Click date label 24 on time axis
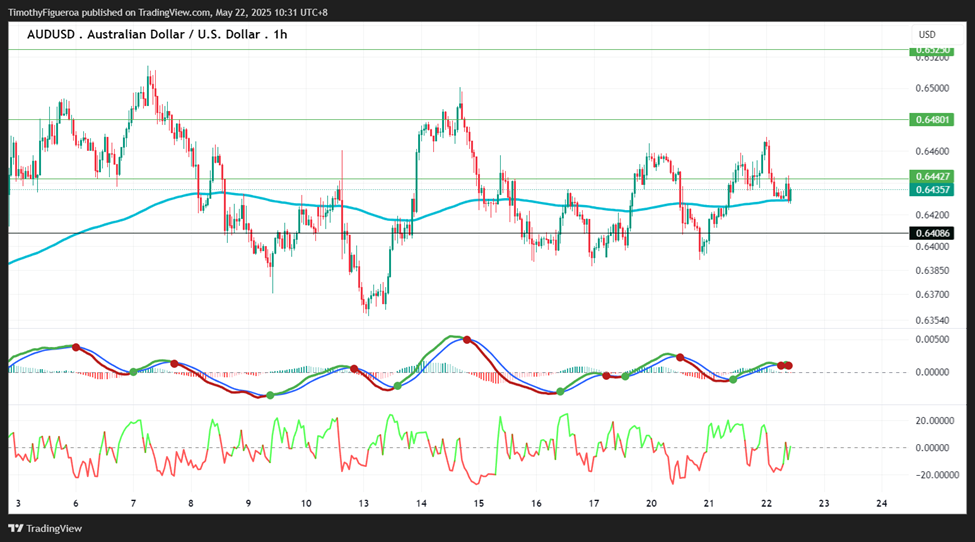The image size is (975, 542). [882, 503]
